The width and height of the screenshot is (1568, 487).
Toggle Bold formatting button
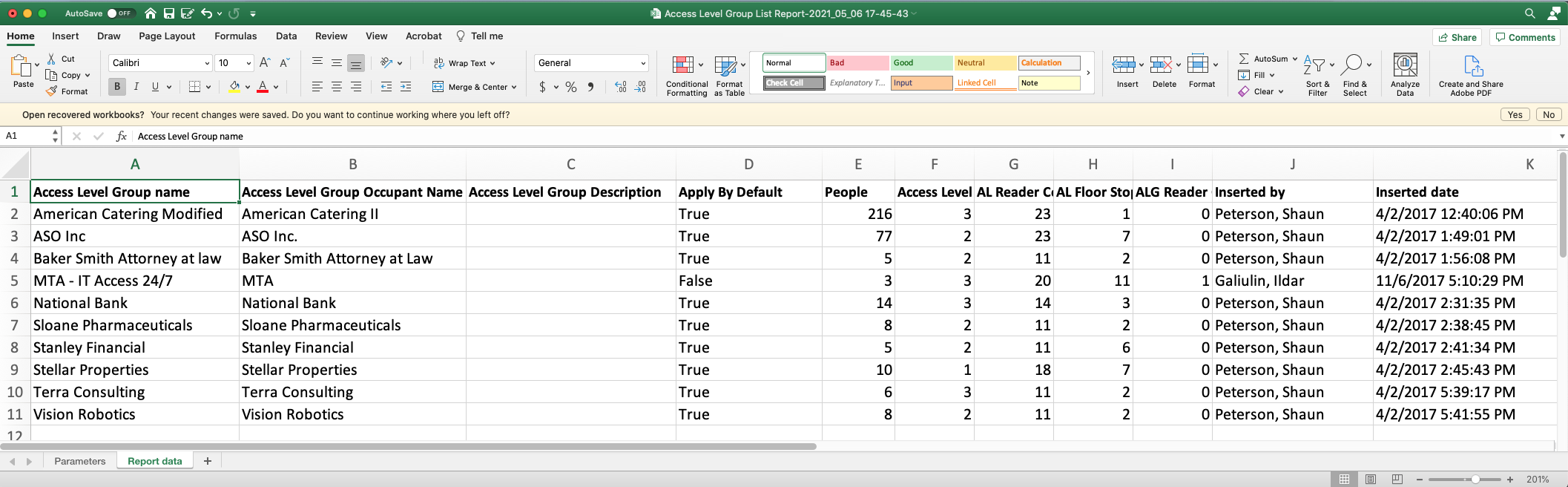[116, 87]
